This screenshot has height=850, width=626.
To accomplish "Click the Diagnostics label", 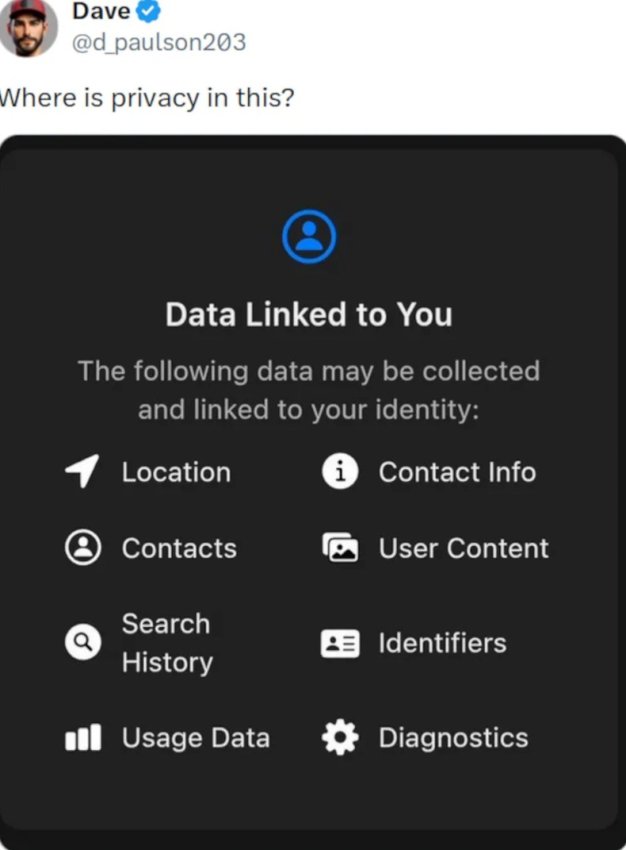I will (453, 738).
